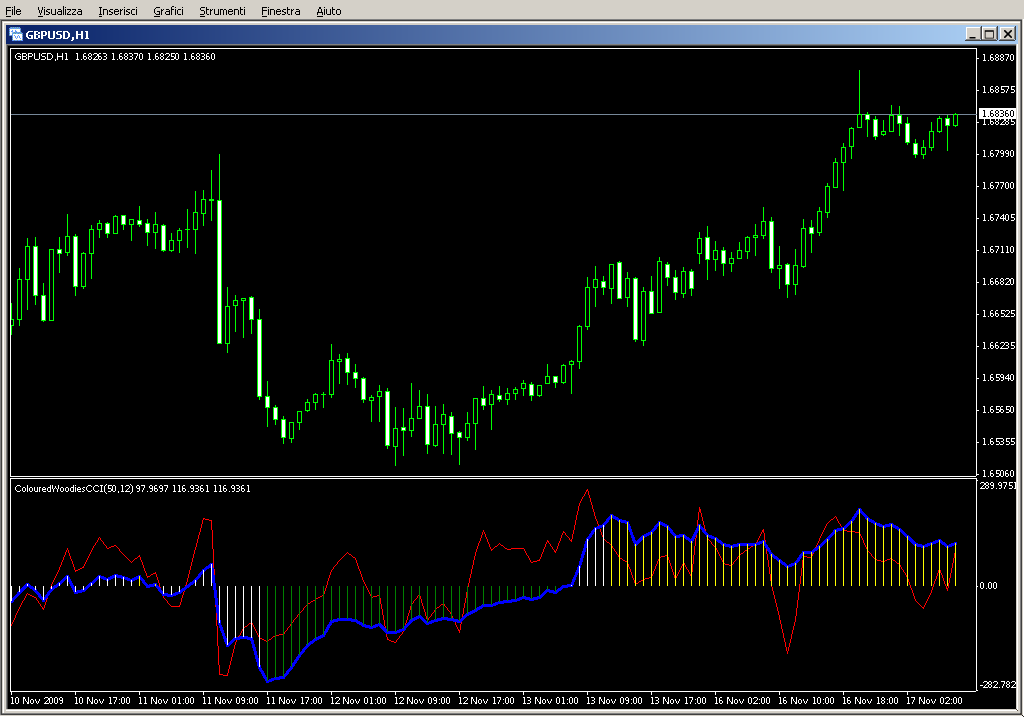1024x717 pixels.
Task: Click time label 13 Nov 17:00
Action: [678, 701]
